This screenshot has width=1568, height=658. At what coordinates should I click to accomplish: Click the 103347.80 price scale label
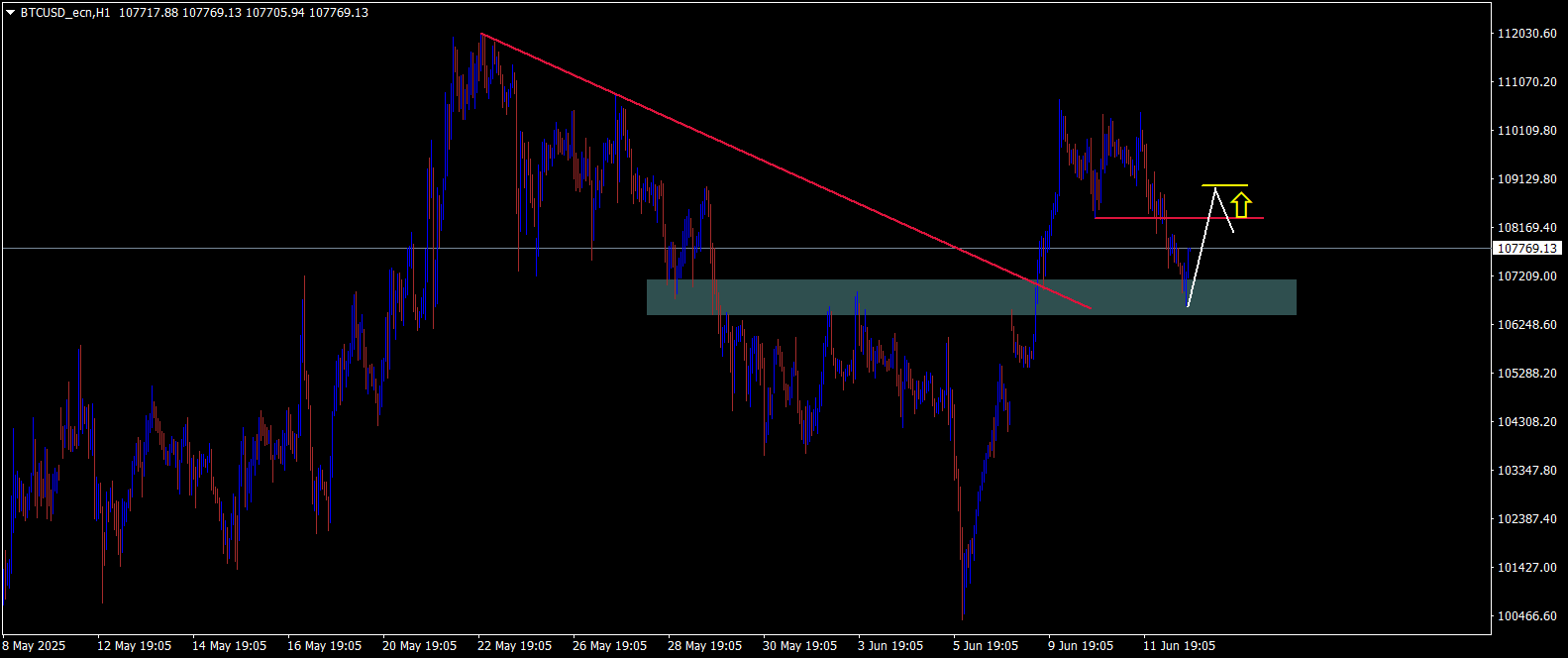click(1526, 471)
